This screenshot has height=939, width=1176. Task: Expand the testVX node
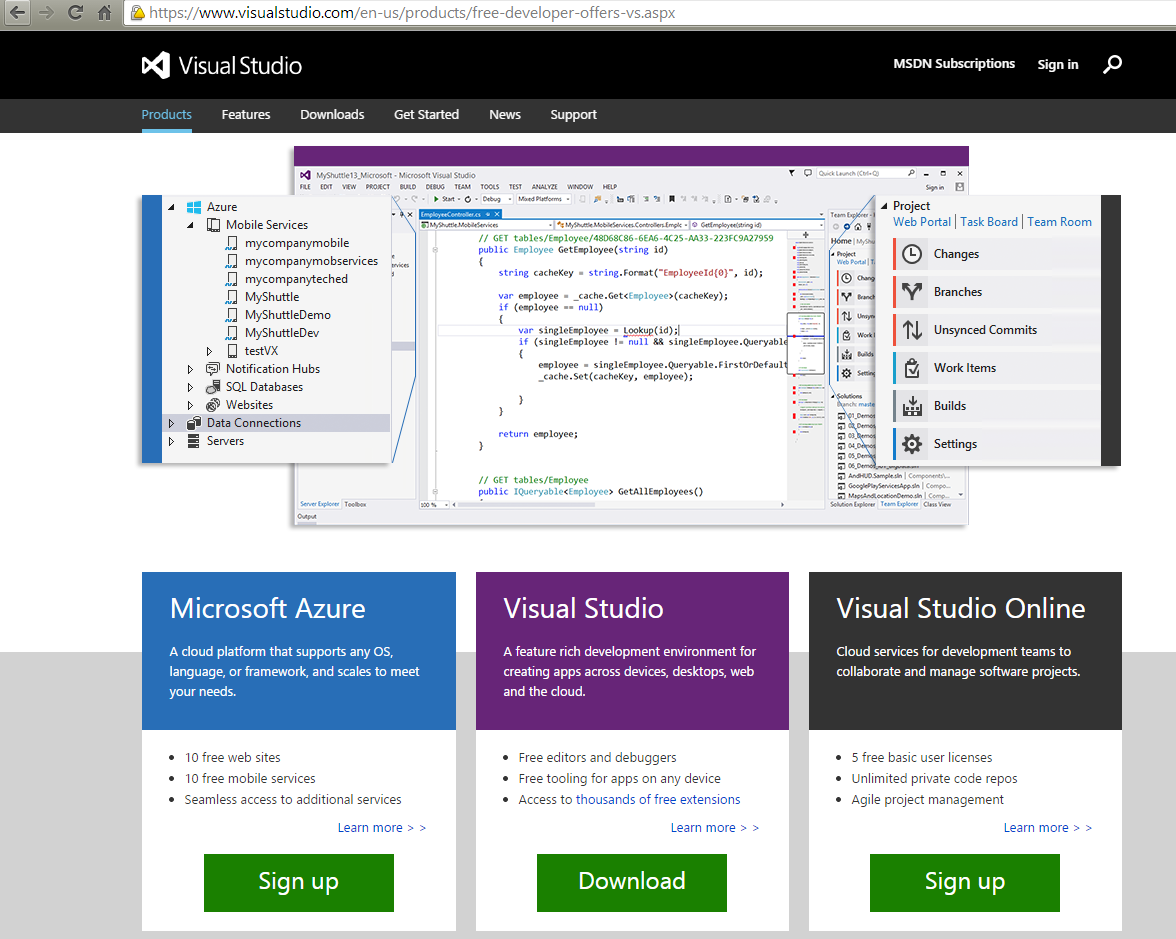click(x=209, y=351)
